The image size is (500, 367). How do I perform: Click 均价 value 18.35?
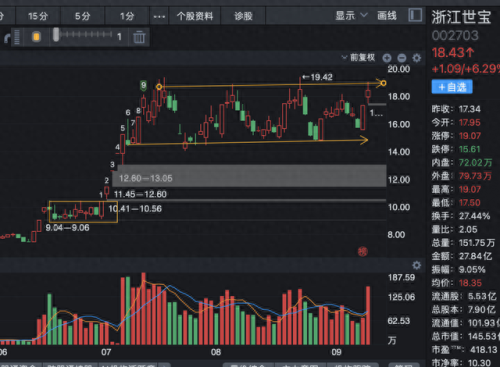point(470,283)
